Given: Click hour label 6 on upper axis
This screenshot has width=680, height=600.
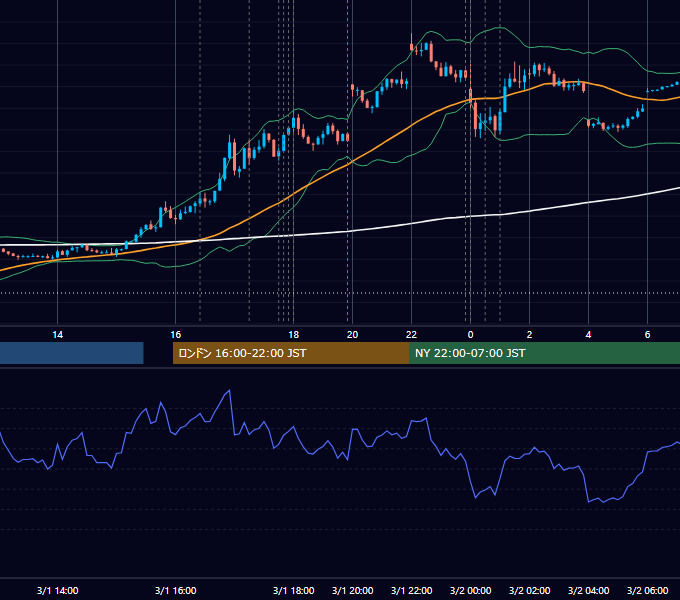Looking at the screenshot, I should [x=647, y=335].
